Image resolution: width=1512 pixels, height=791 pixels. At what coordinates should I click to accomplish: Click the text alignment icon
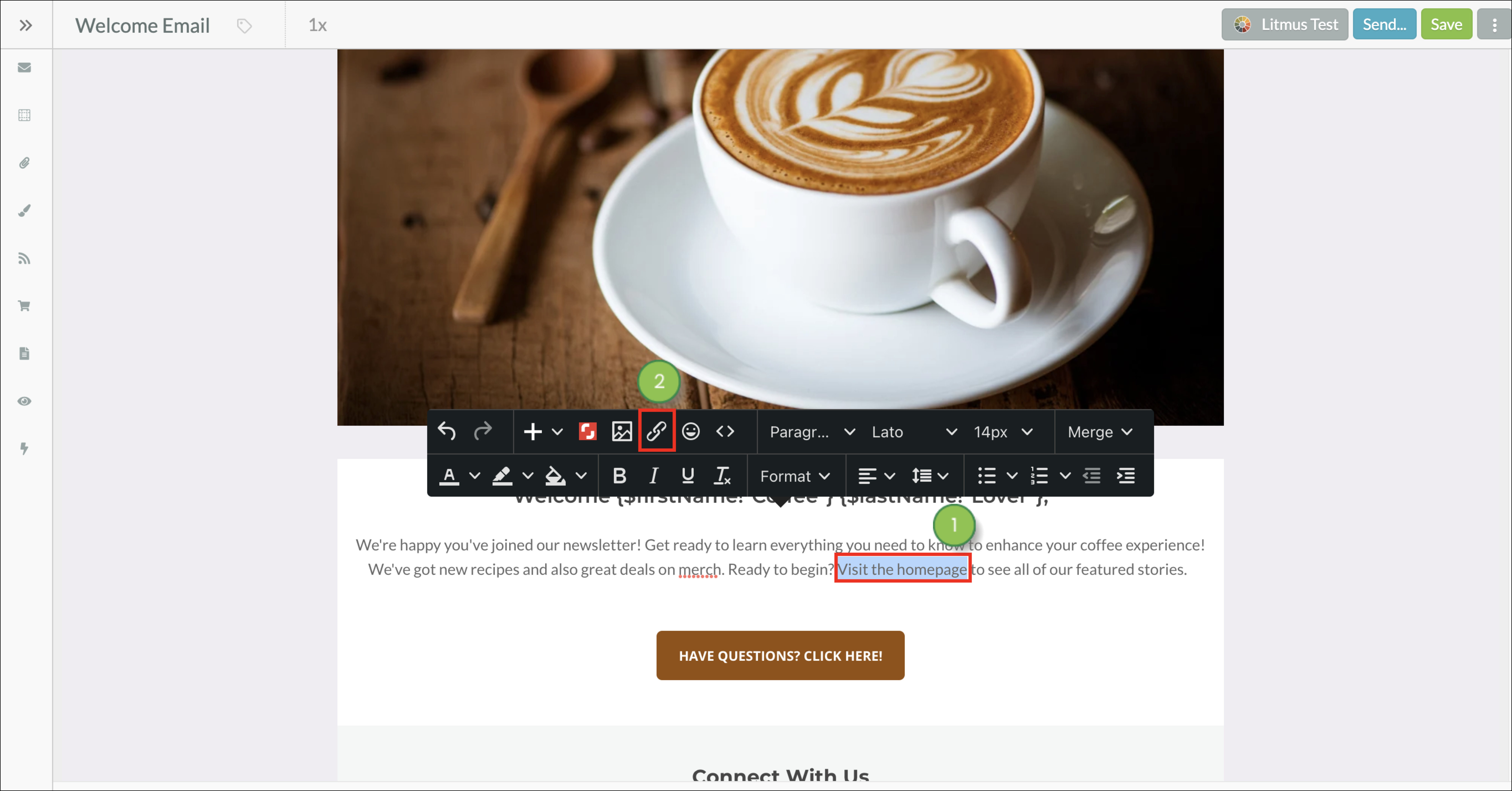point(866,476)
